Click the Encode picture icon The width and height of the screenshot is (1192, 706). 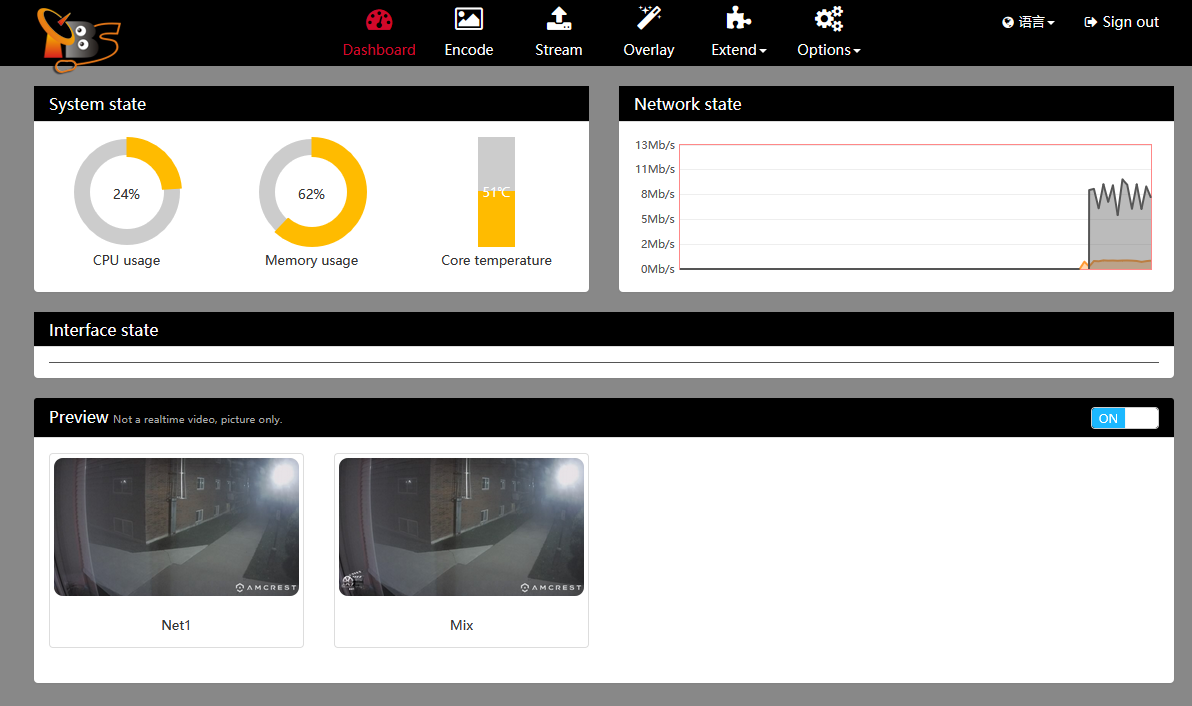pyautogui.click(x=468, y=18)
